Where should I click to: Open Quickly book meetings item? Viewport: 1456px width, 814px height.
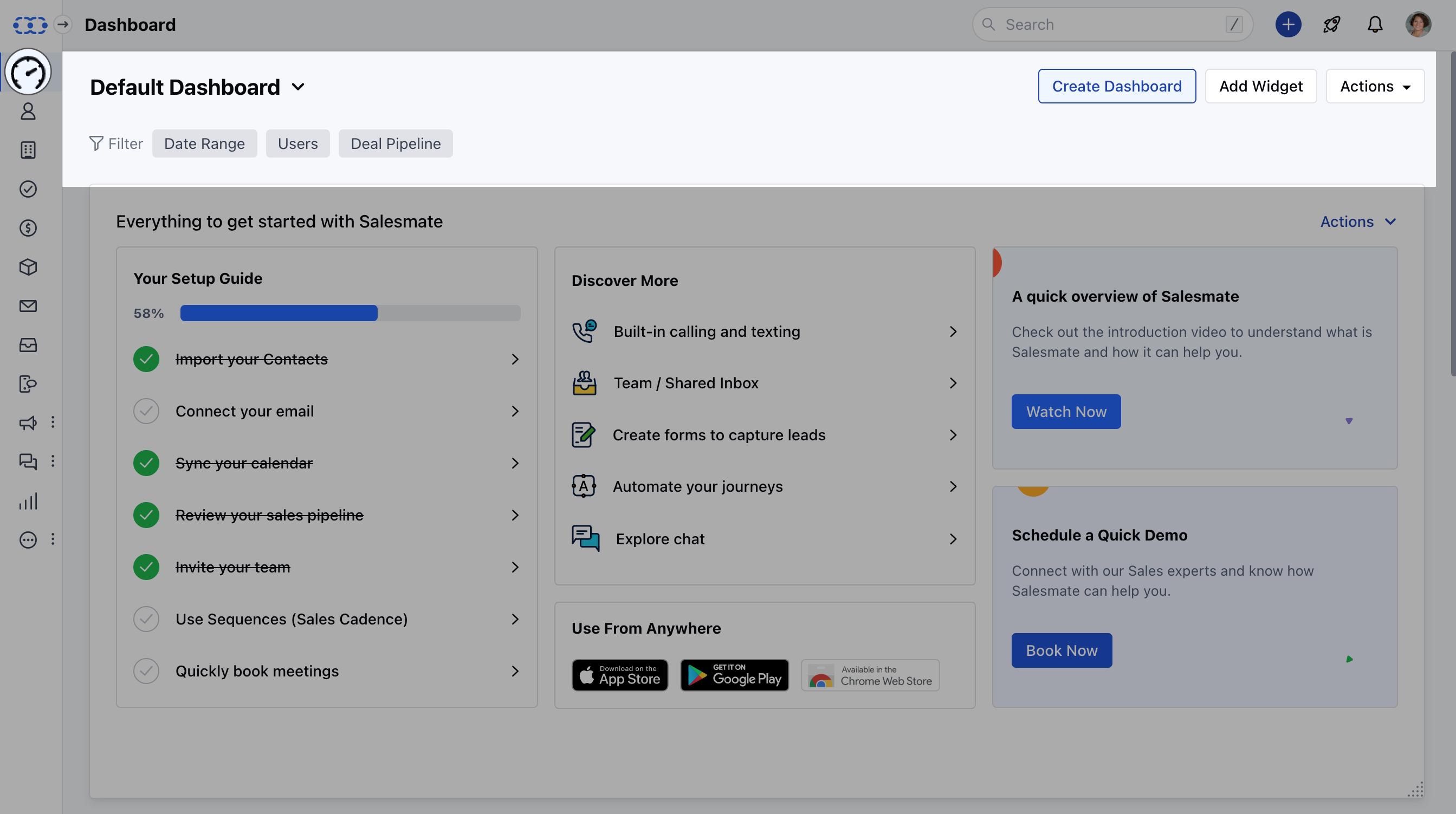click(x=327, y=671)
